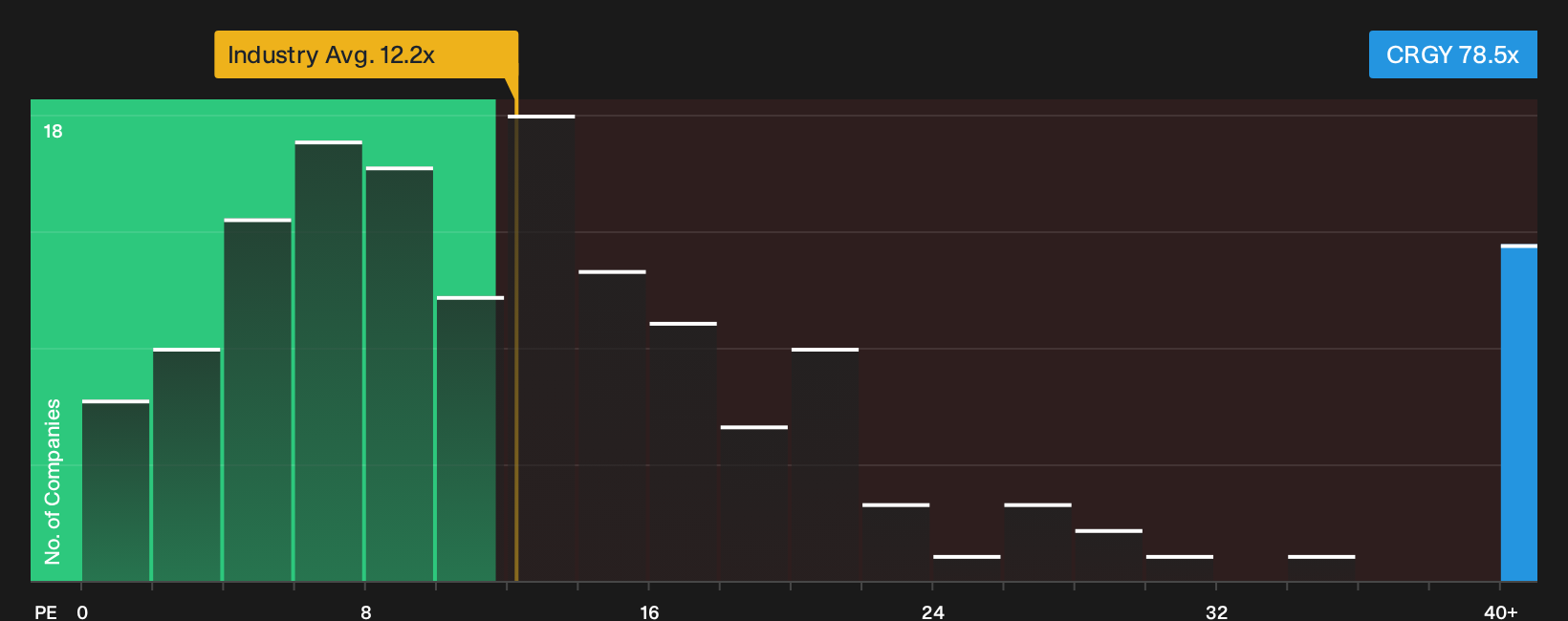
Task: Select the bar for PE 28-30
Action: pos(1109,555)
